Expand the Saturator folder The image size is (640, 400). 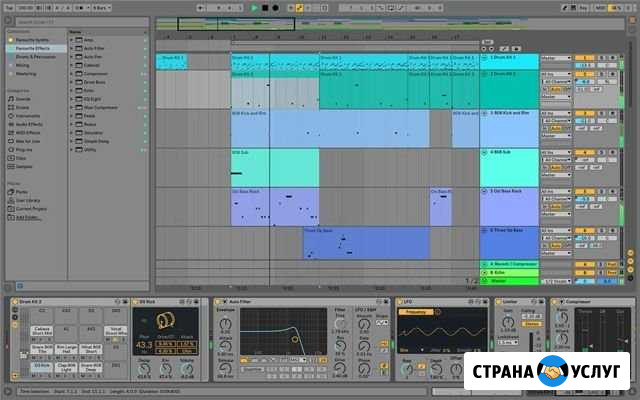[71, 133]
